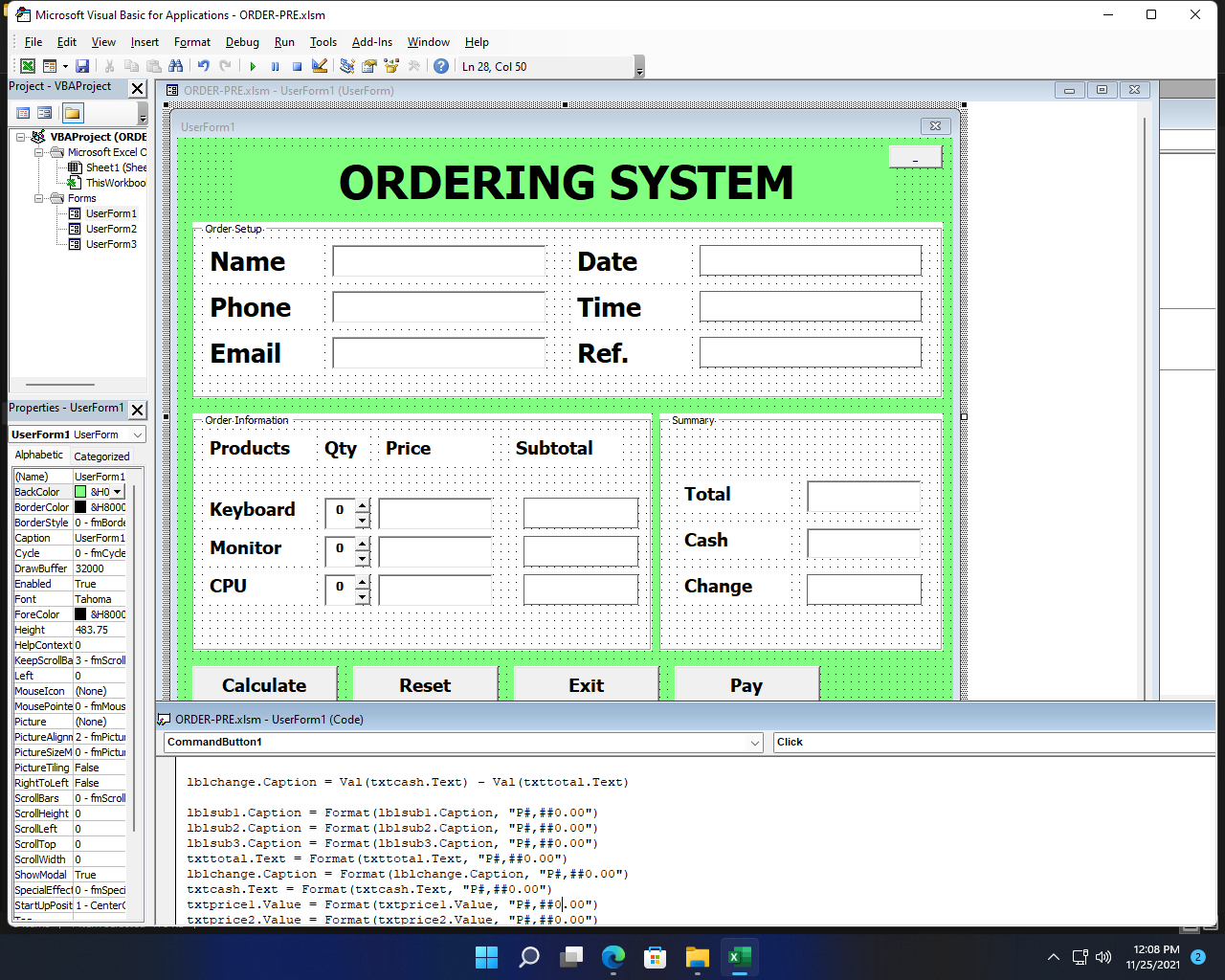Open Properties Window toolbar icon

pos(369,66)
